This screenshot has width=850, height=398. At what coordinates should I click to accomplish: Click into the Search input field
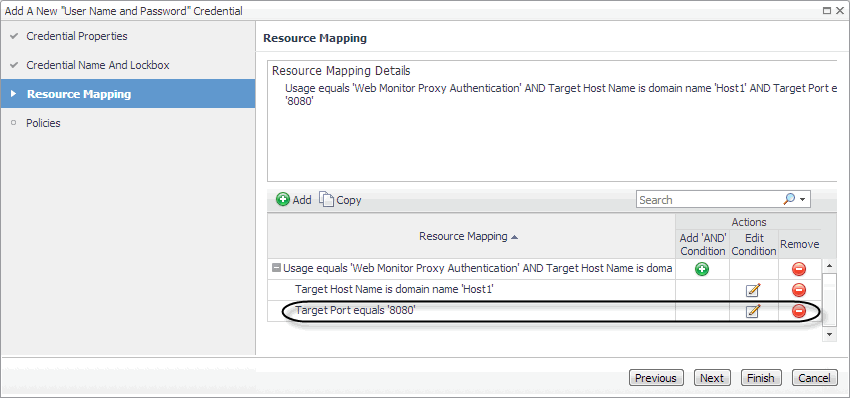[709, 200]
